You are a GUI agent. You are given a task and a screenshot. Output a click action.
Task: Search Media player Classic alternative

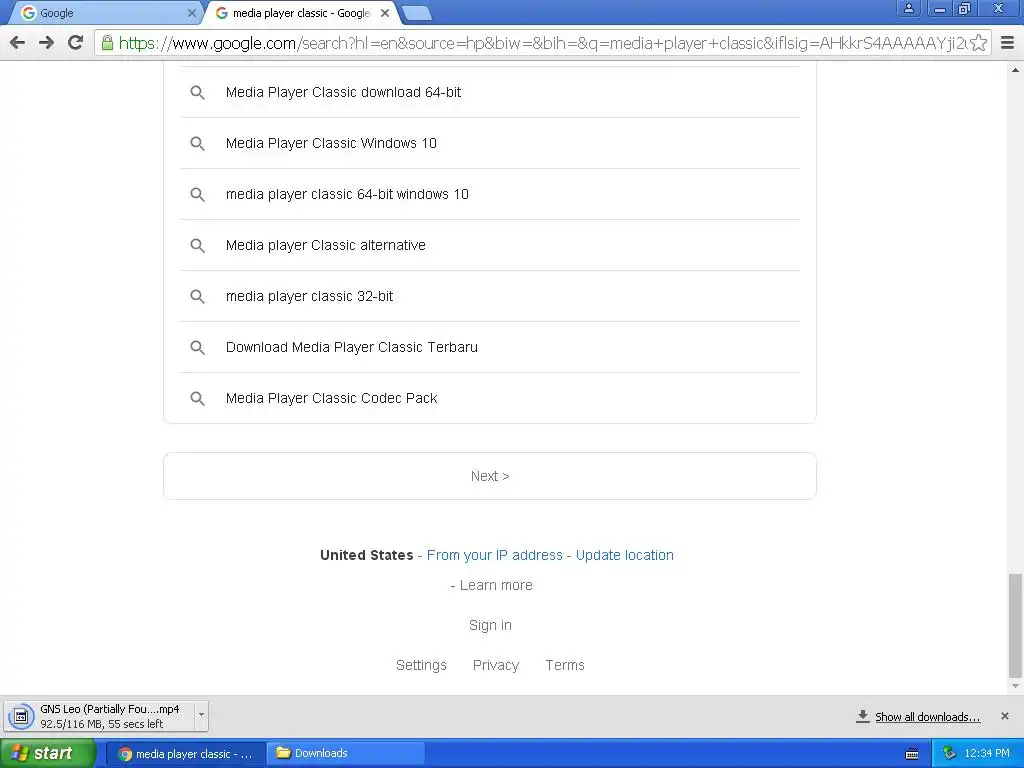(490, 245)
